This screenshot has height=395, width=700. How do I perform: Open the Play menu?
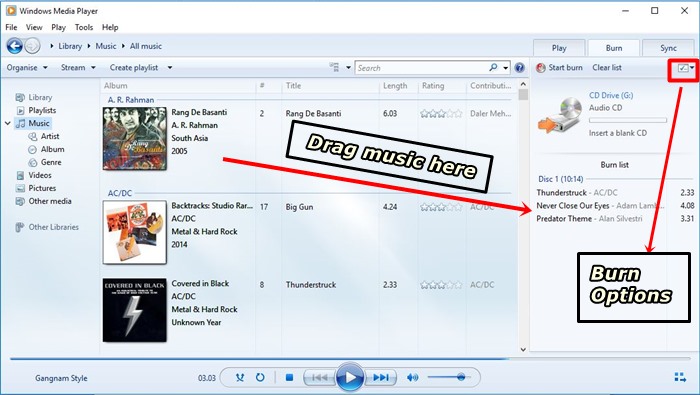58,27
